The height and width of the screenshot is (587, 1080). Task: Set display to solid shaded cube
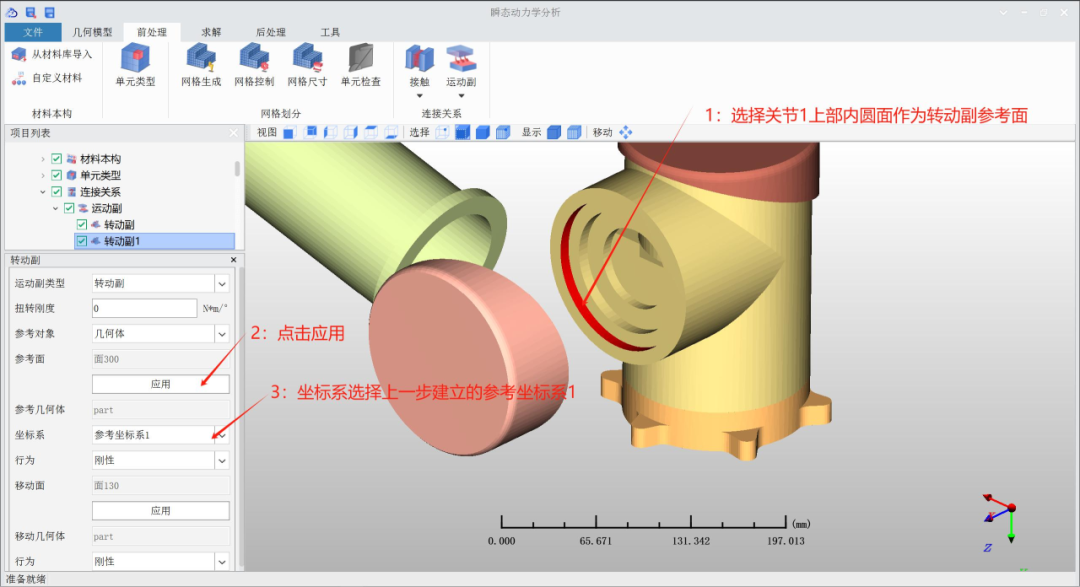click(x=554, y=132)
